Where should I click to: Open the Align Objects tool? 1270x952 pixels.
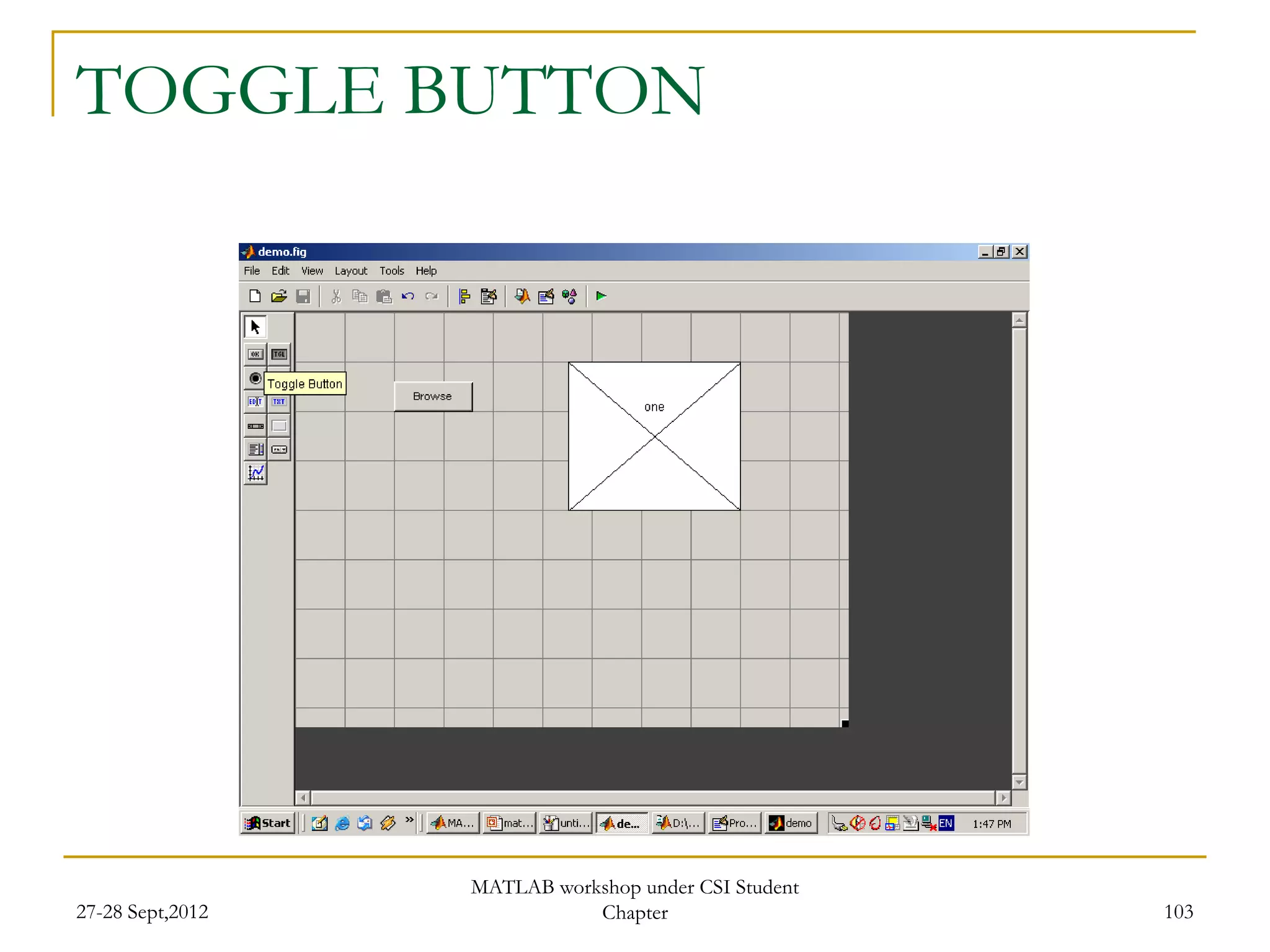[x=464, y=296]
